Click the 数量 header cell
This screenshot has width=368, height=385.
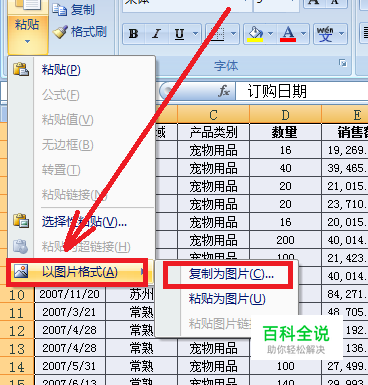tap(285, 132)
